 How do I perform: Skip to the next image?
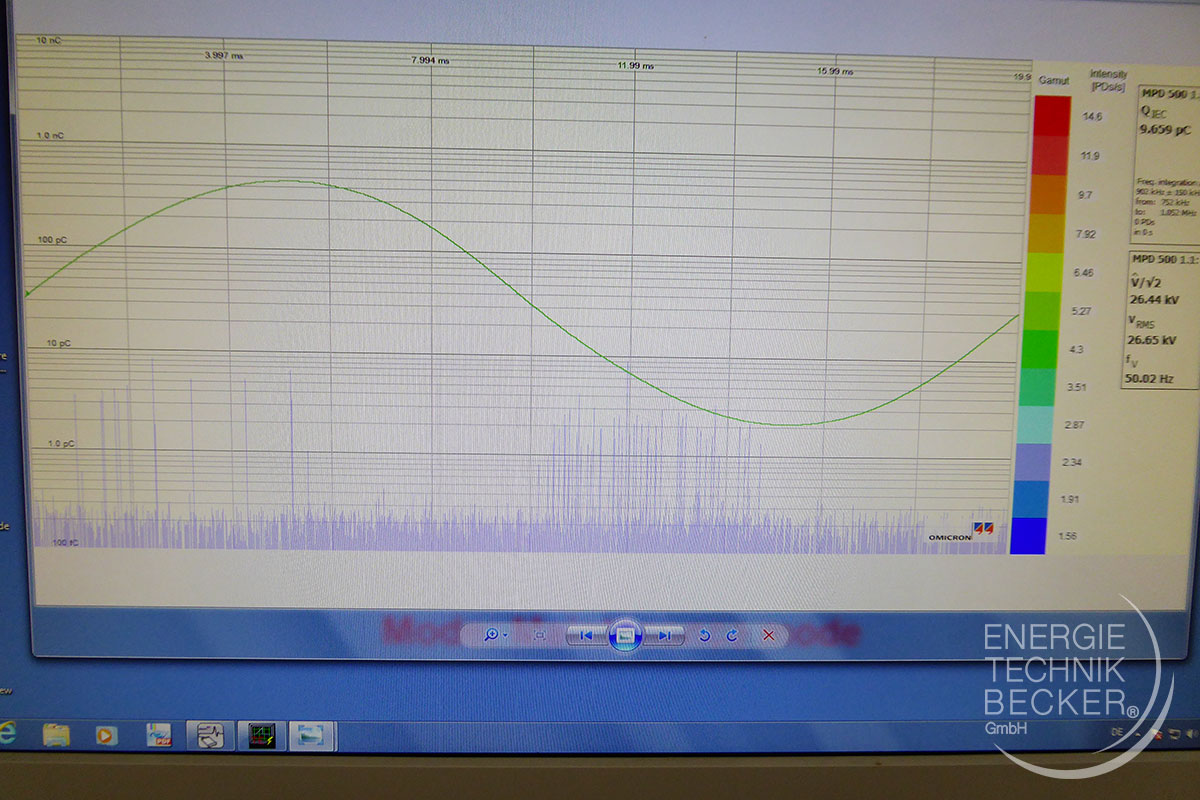(664, 635)
